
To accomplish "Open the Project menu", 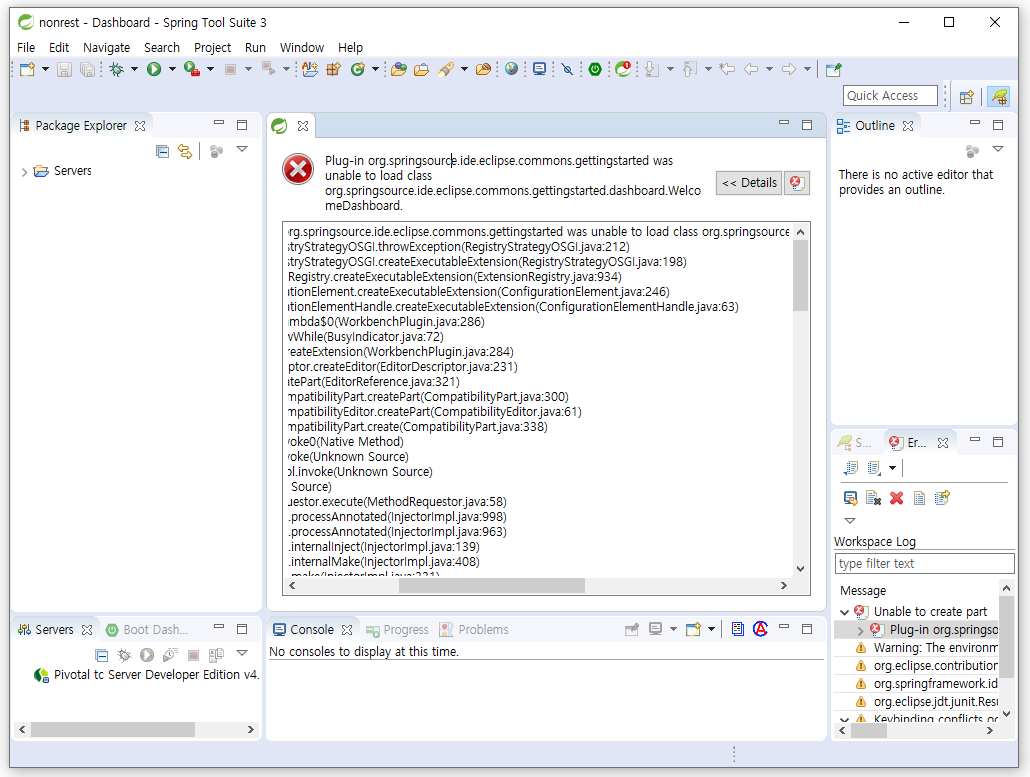I will 212,47.
